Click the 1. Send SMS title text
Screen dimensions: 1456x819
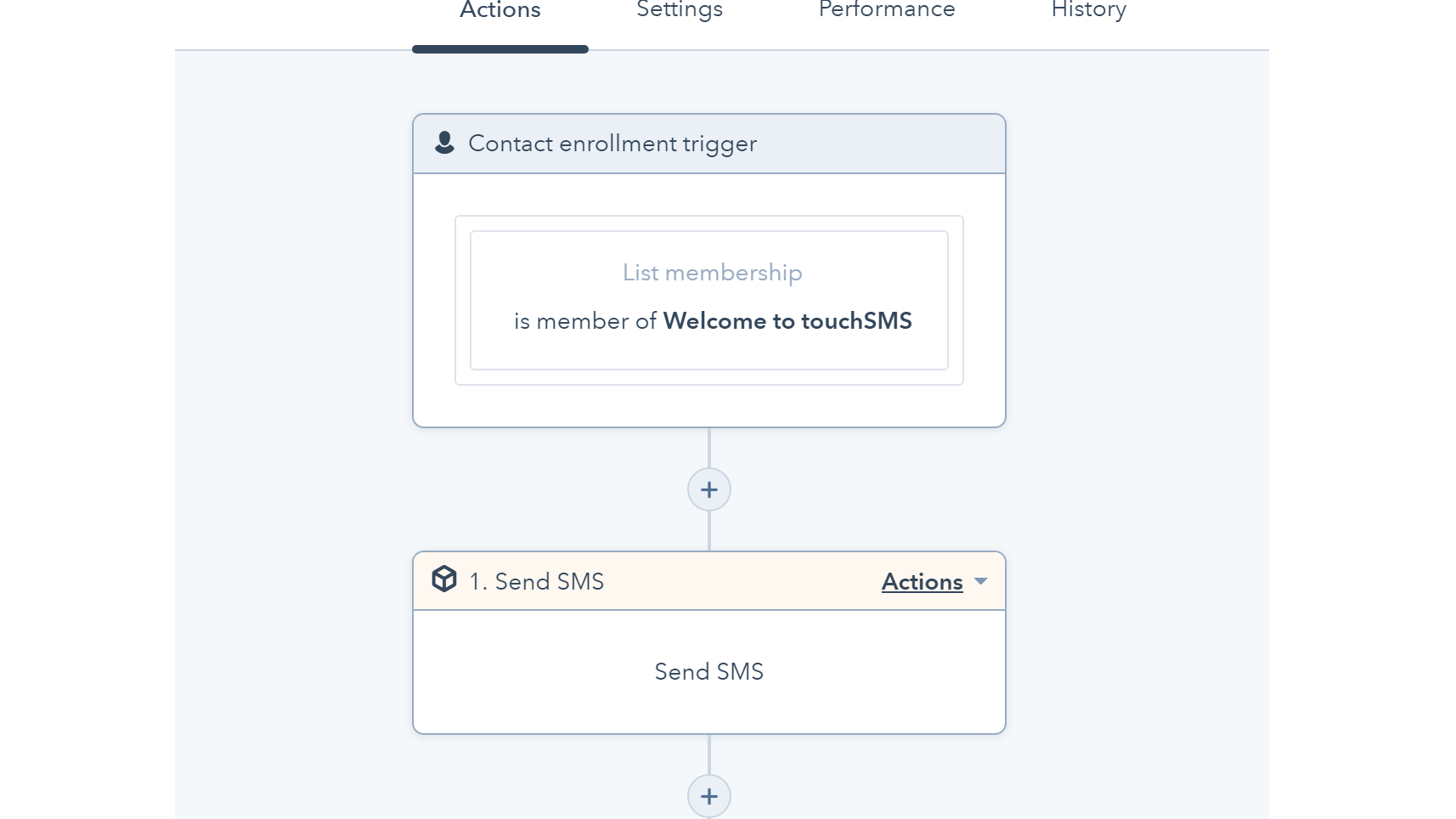(x=537, y=581)
